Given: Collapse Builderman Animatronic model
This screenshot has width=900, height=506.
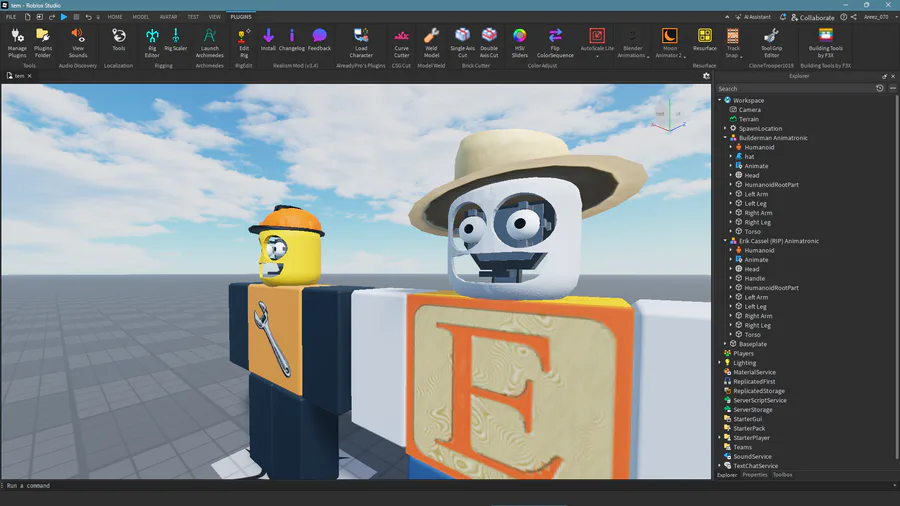Looking at the screenshot, I should (x=726, y=138).
